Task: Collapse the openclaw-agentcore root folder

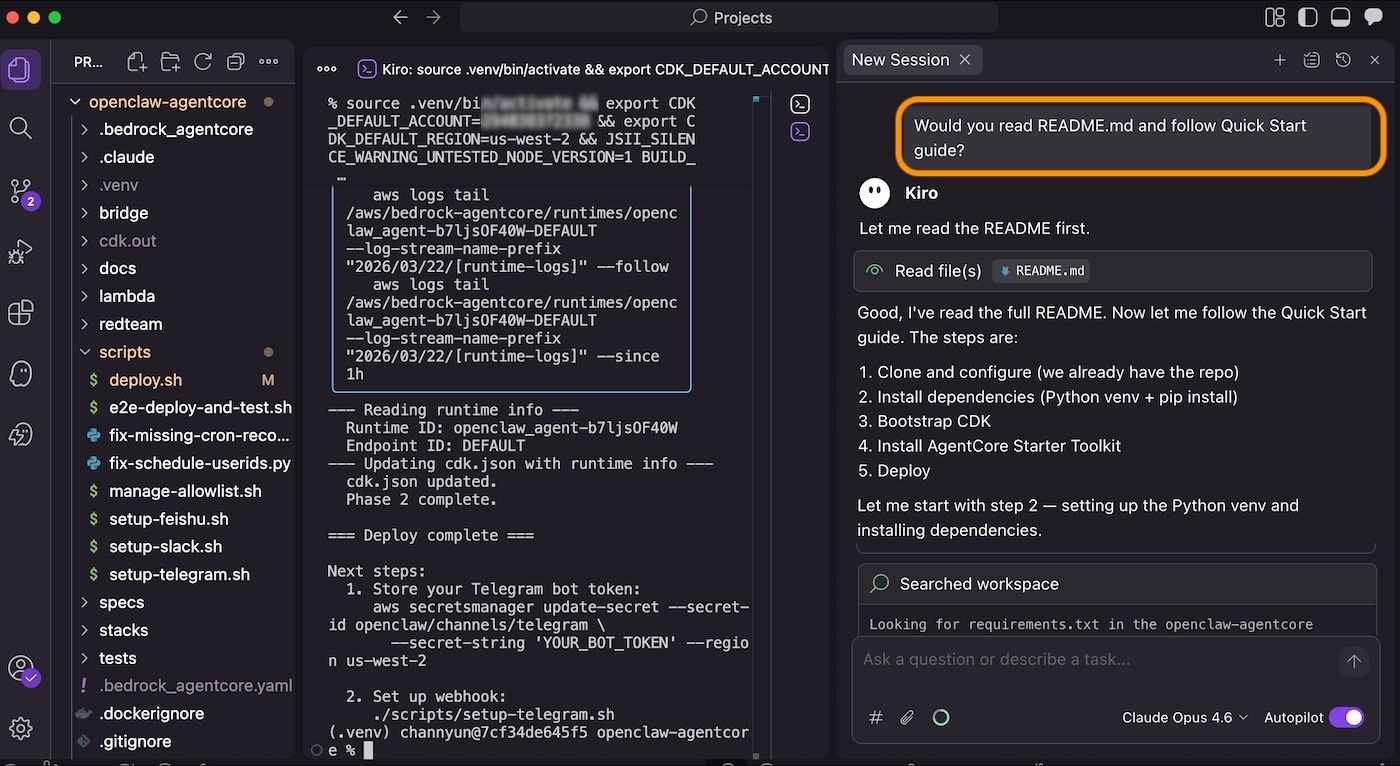Action: coord(167,101)
